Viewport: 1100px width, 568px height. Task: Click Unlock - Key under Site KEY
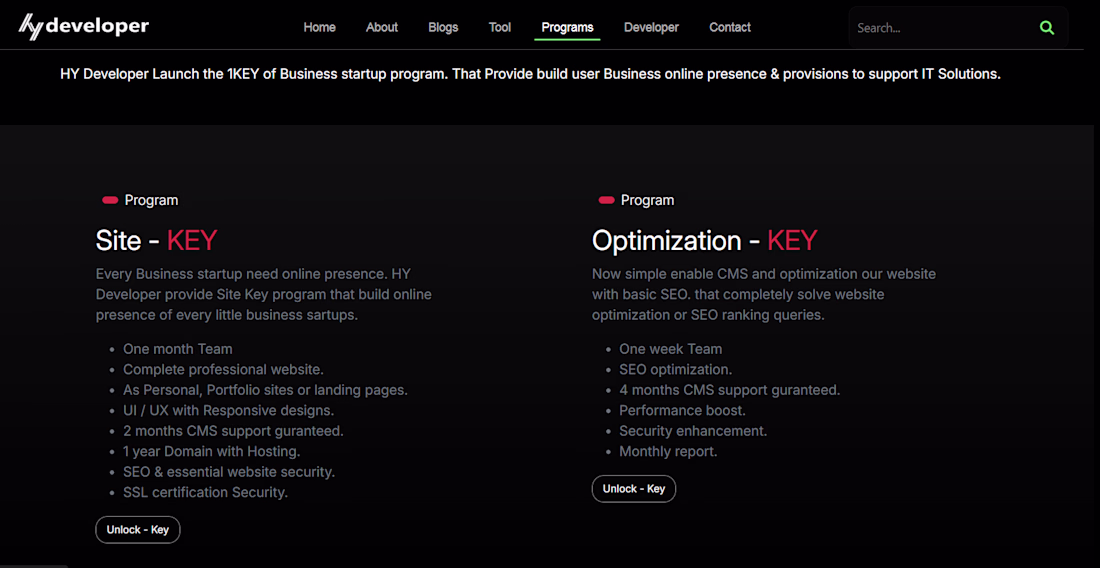138,530
